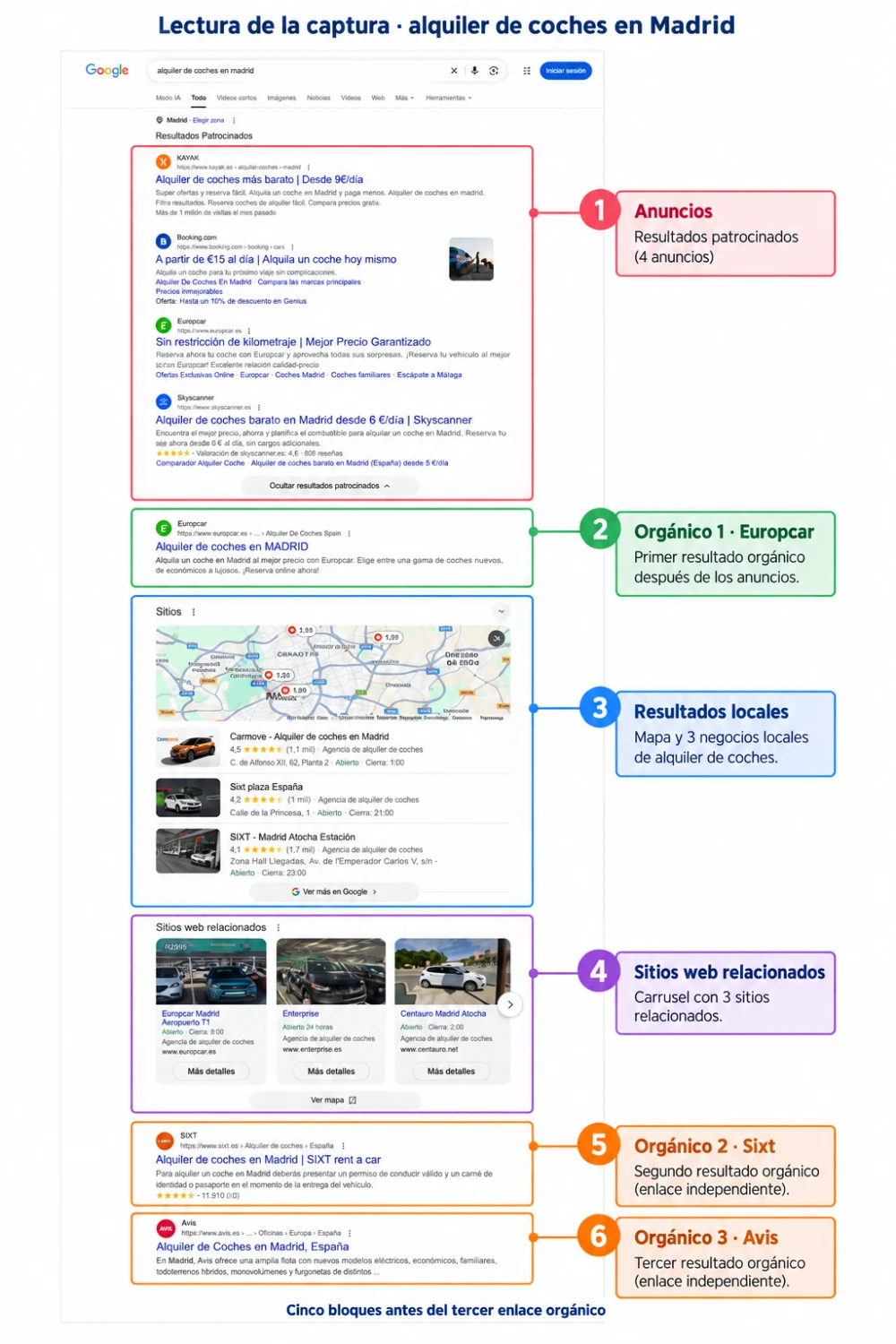The image size is (896, 1344).
Task: Open the Noticias tab
Action: point(318,98)
